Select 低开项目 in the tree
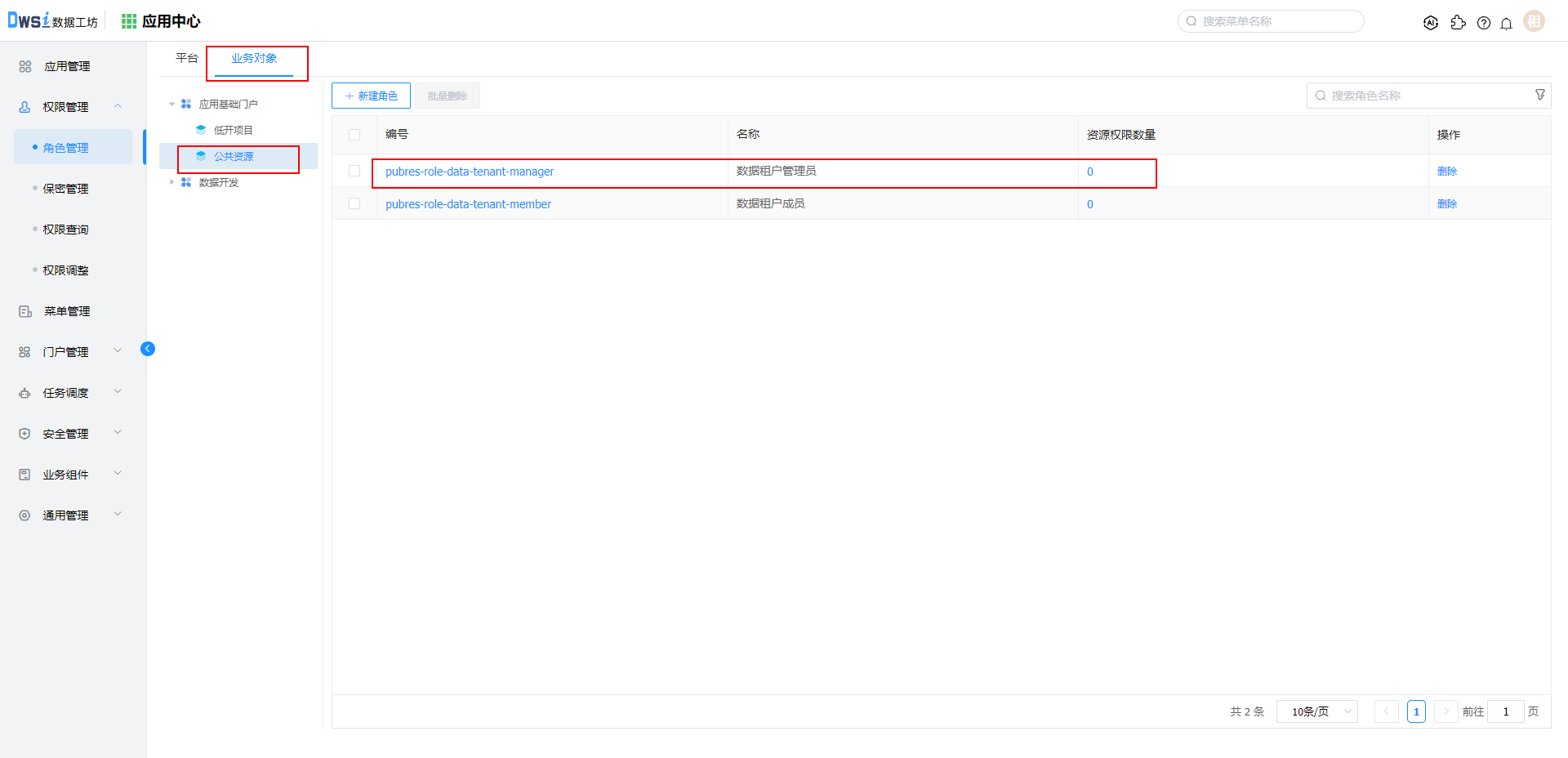Screen dimensions: 1568x758 click(x=233, y=130)
